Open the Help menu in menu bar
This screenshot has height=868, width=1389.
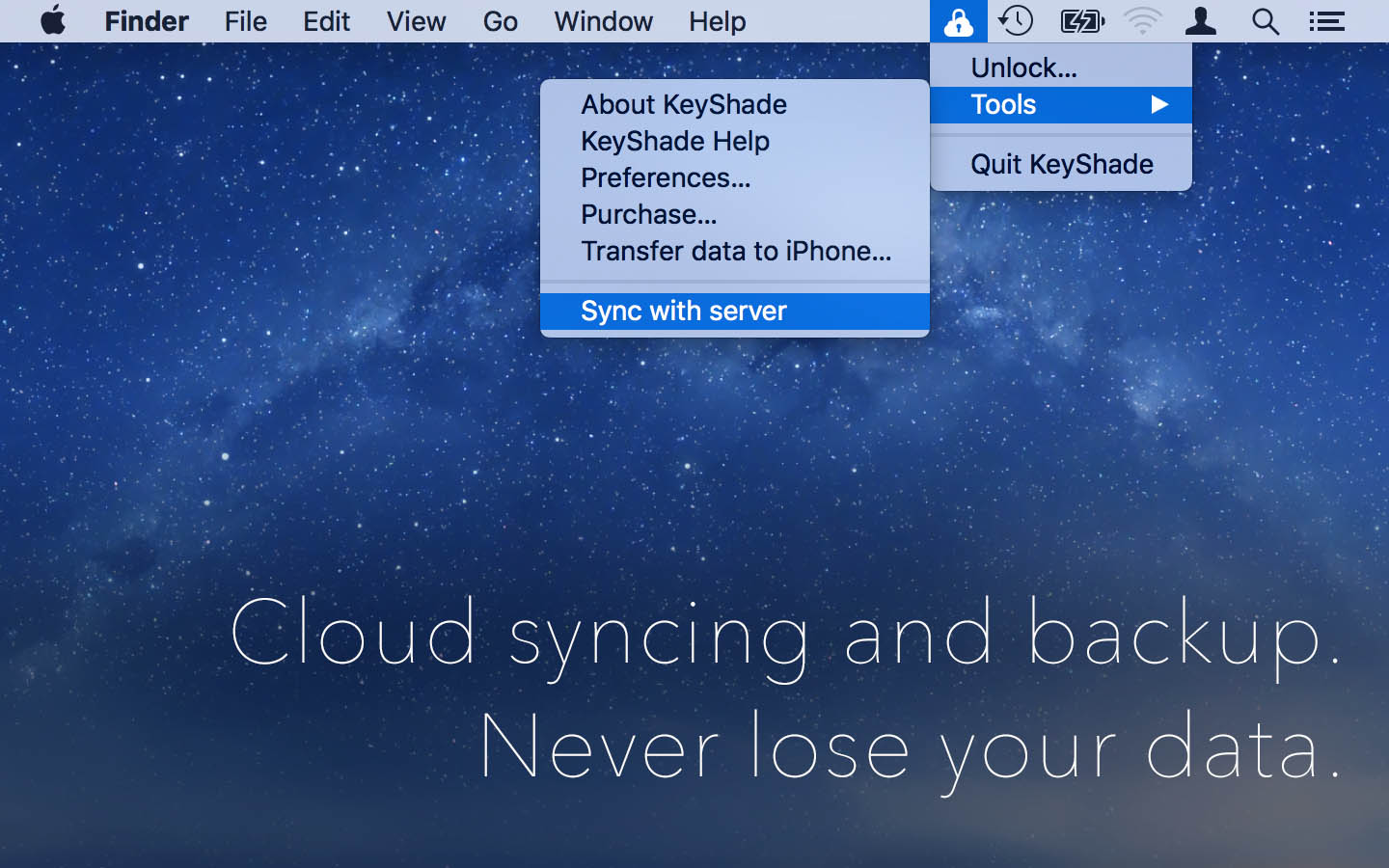(717, 21)
